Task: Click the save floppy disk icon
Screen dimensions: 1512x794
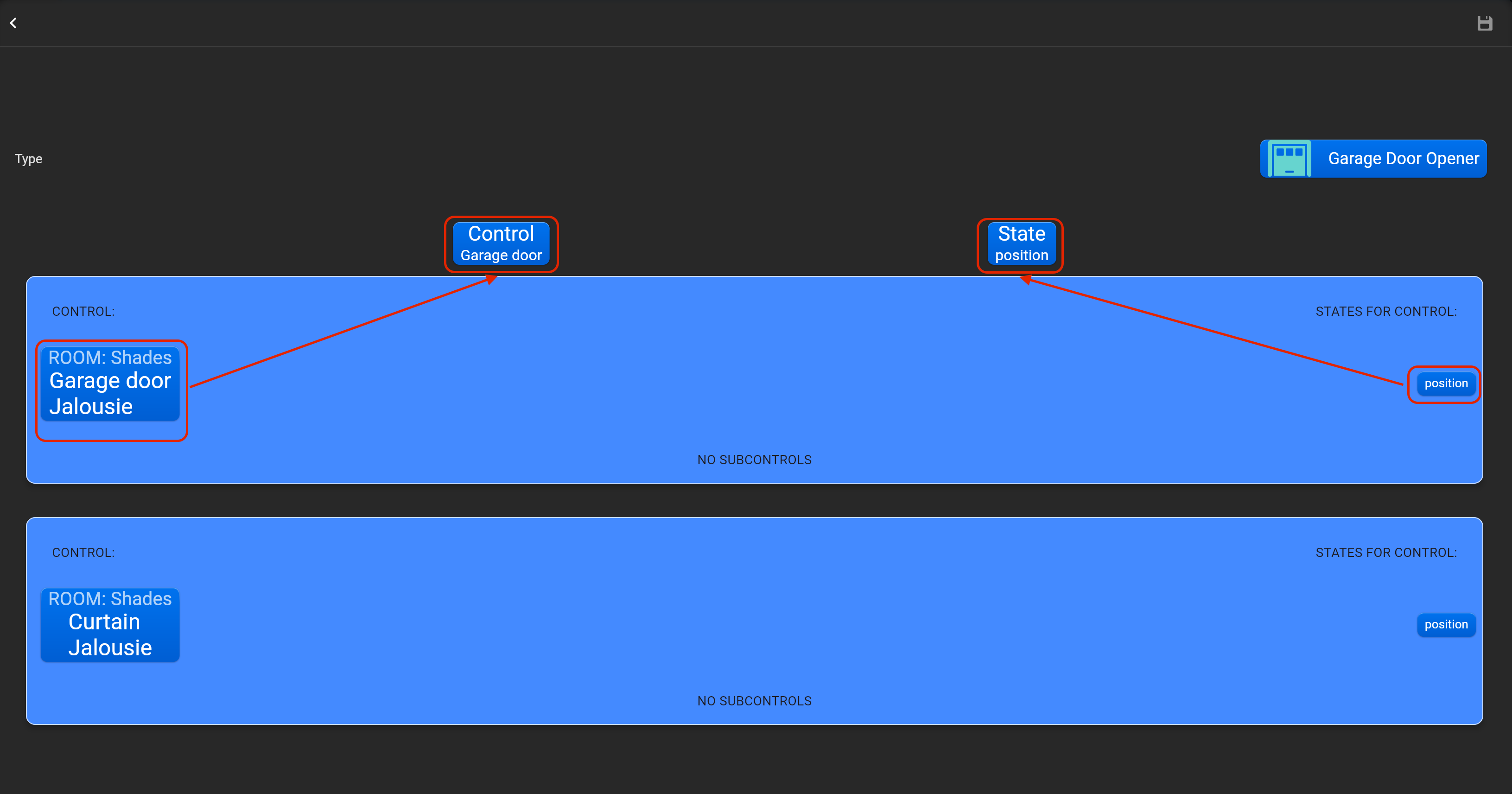Action: tap(1484, 23)
